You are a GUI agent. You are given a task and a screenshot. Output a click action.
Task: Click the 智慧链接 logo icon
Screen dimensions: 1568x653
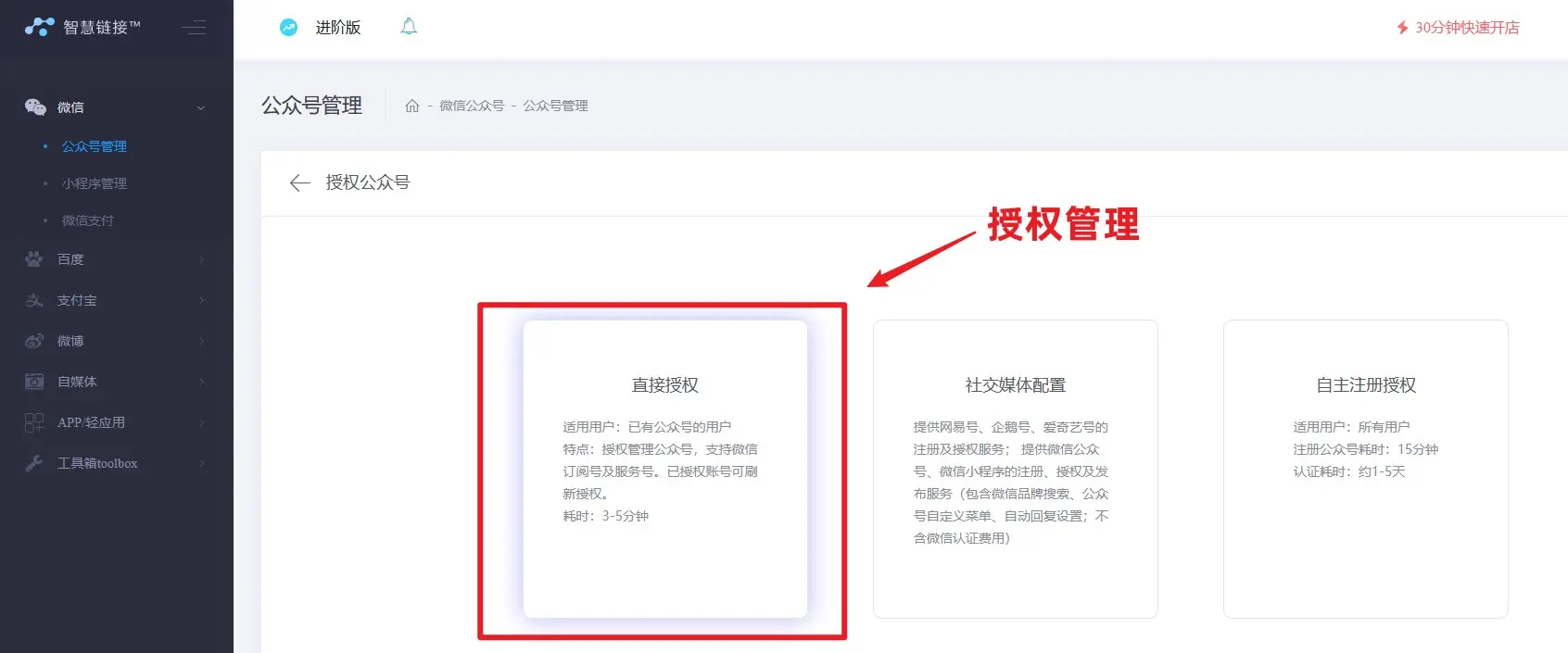tap(39, 27)
